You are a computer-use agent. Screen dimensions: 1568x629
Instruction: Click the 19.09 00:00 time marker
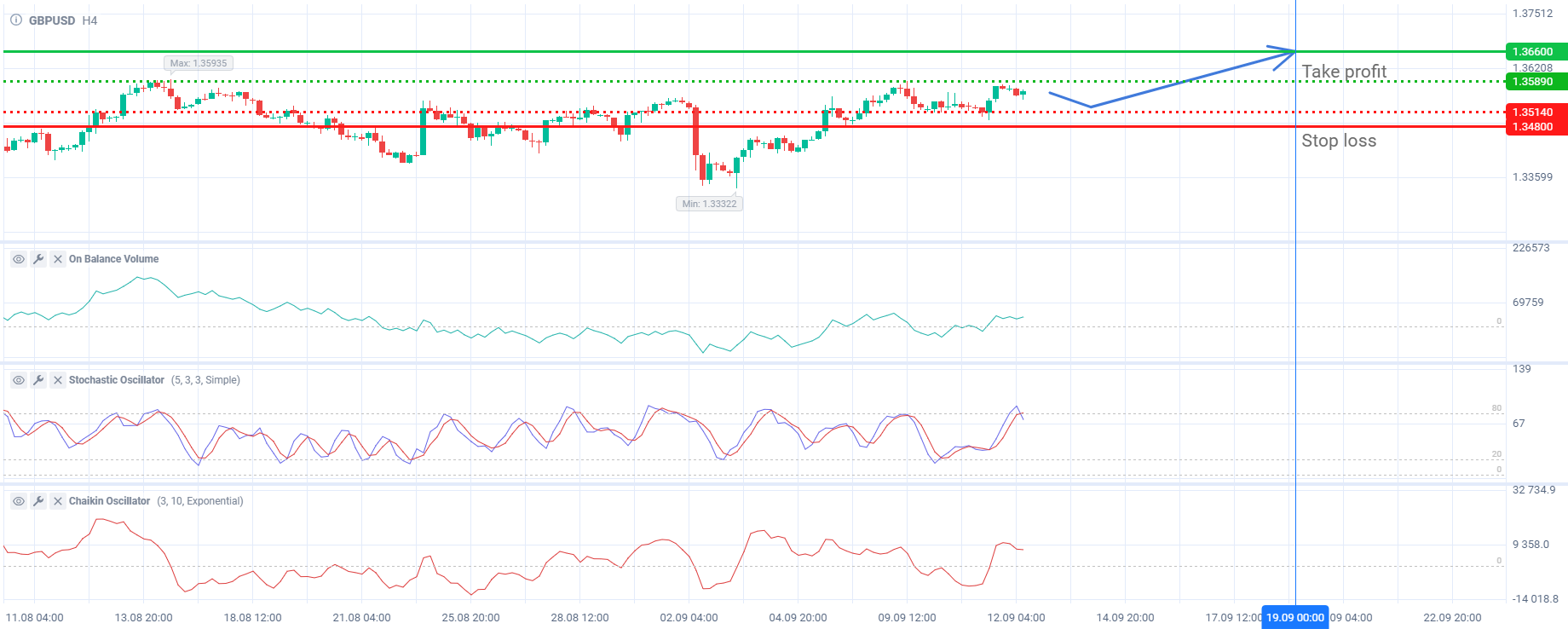[1294, 618]
